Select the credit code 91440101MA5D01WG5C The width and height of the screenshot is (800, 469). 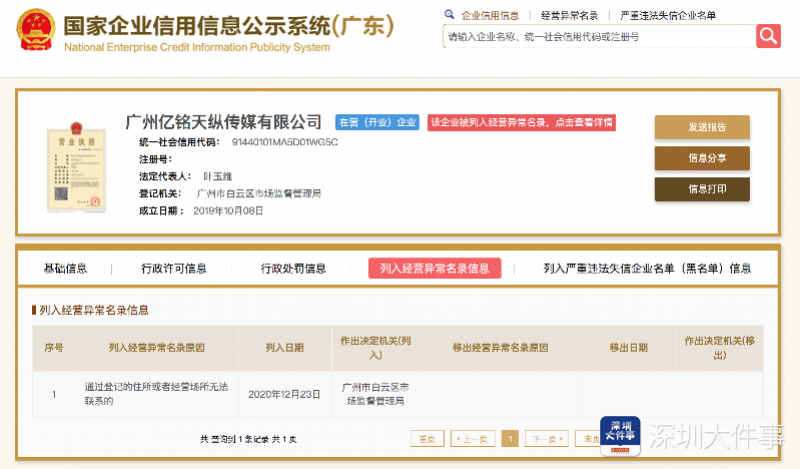click(x=285, y=142)
